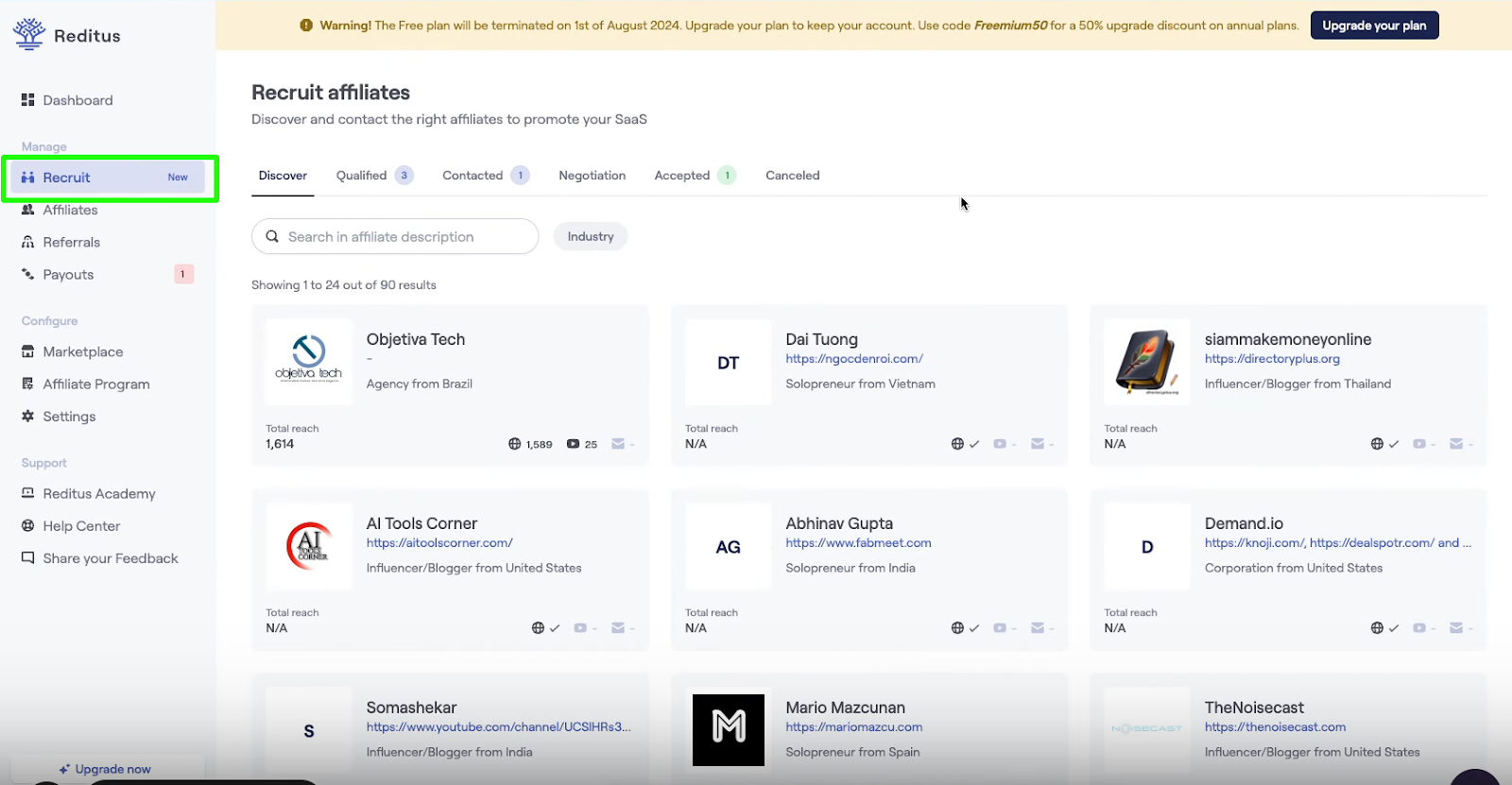Open Mario Mazcunan M logo thumbnail

pyautogui.click(x=729, y=730)
